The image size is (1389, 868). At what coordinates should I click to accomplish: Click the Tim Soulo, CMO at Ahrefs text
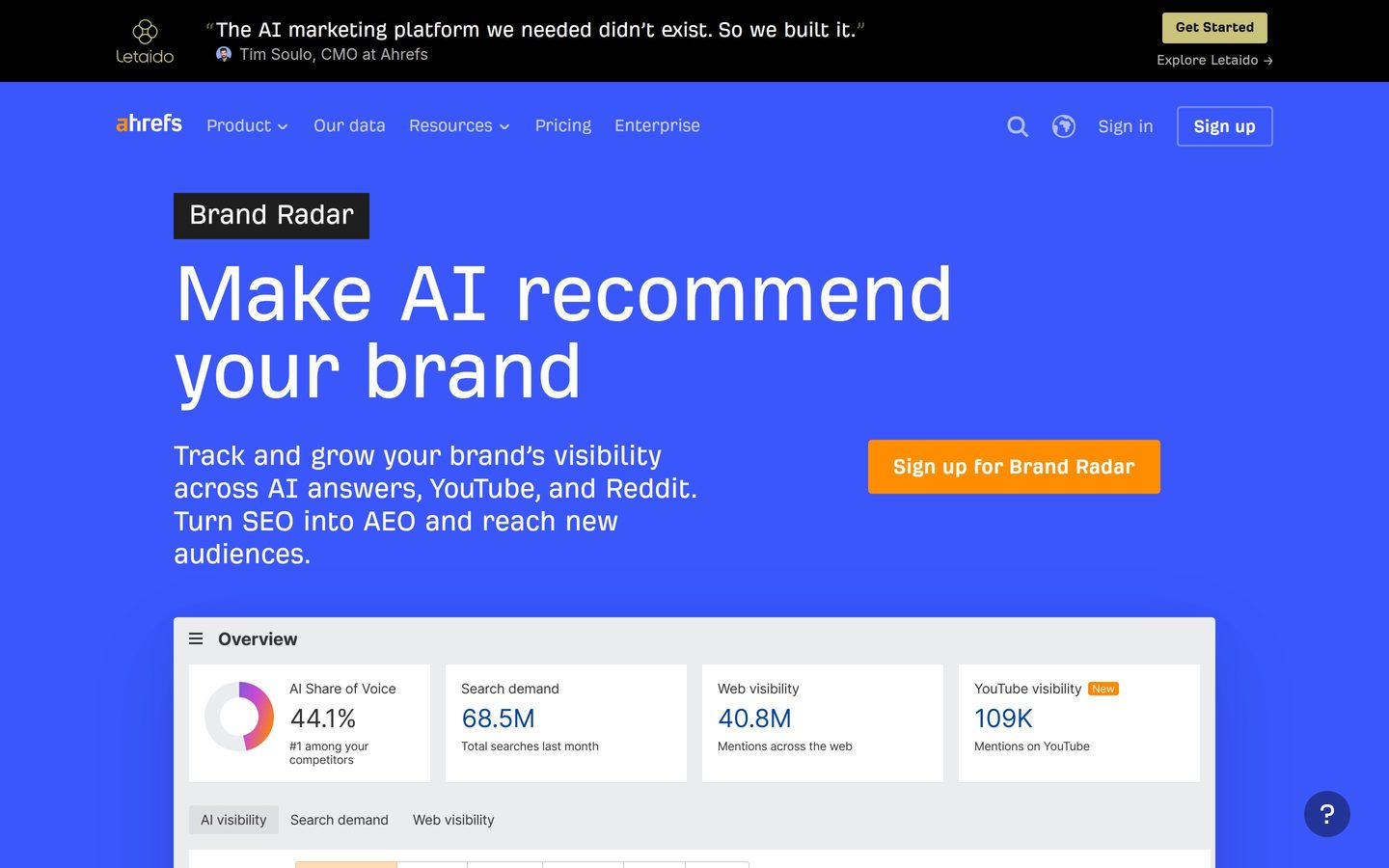coord(334,54)
